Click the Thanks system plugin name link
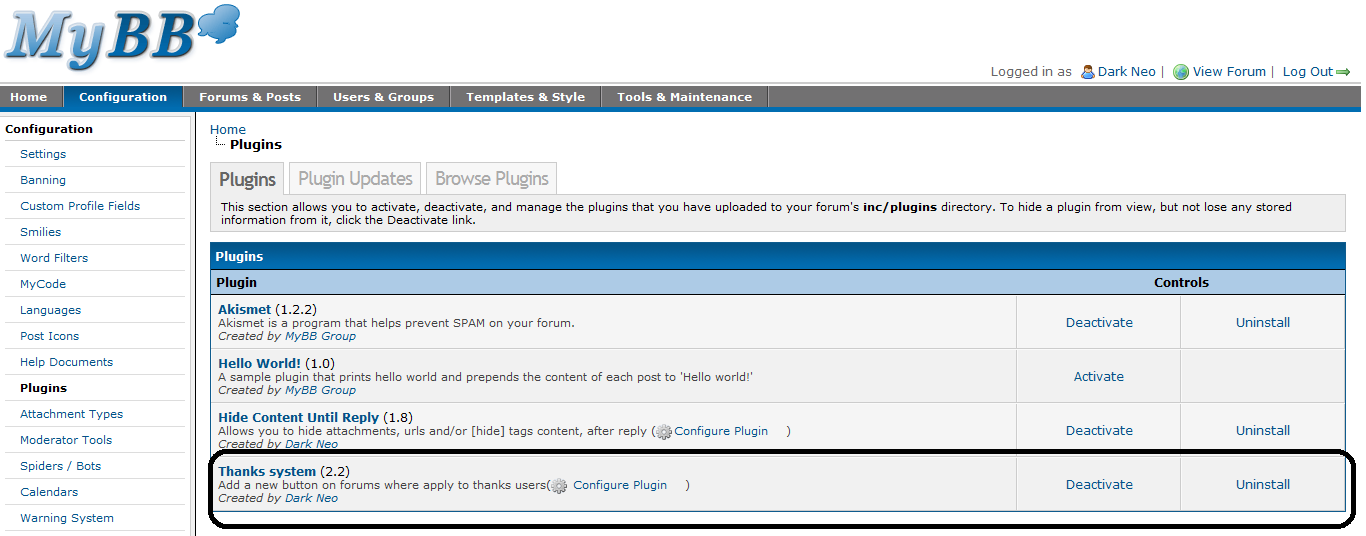Image resolution: width=1366 pixels, height=536 pixels. [x=267, y=471]
